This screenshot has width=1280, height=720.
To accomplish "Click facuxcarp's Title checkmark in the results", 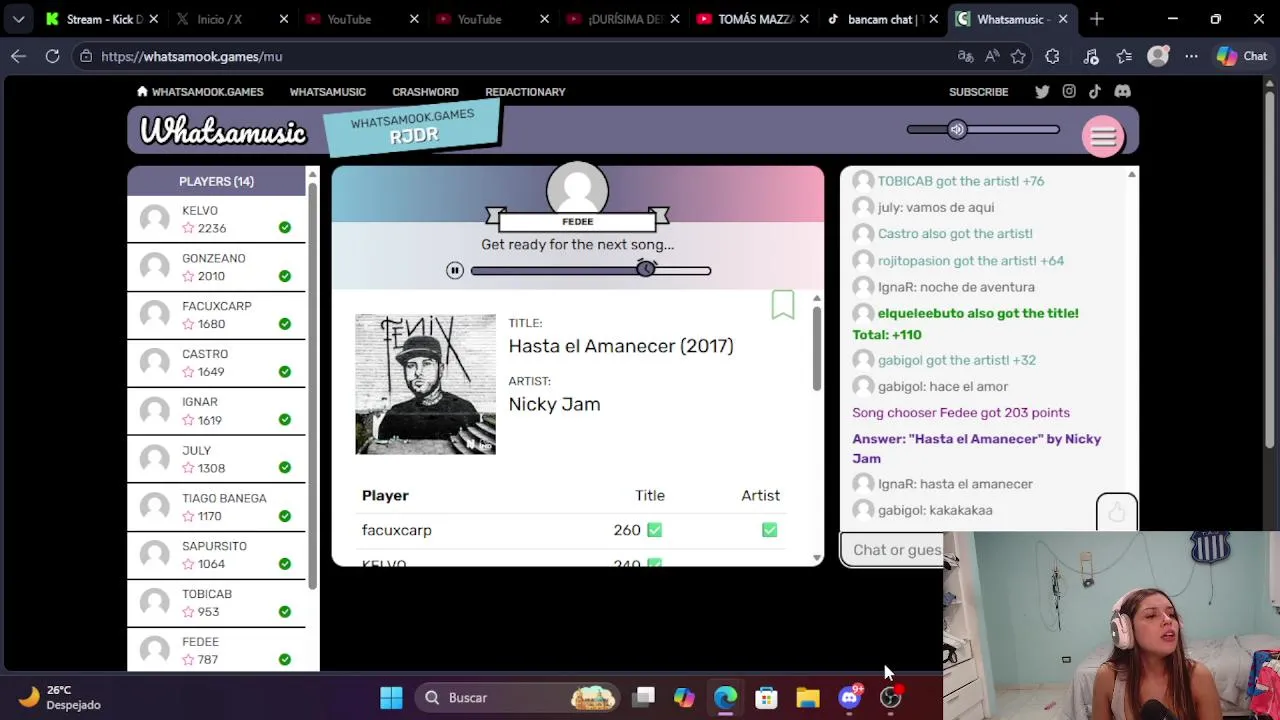I will point(654,530).
